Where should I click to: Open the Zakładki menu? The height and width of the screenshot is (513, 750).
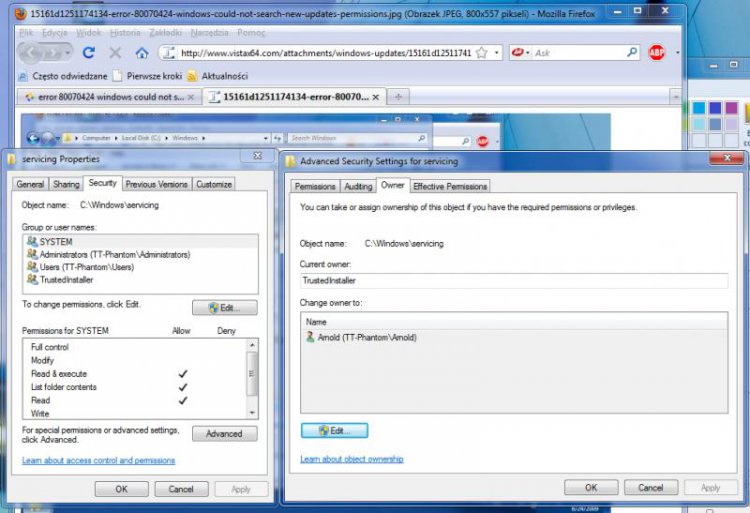click(165, 33)
